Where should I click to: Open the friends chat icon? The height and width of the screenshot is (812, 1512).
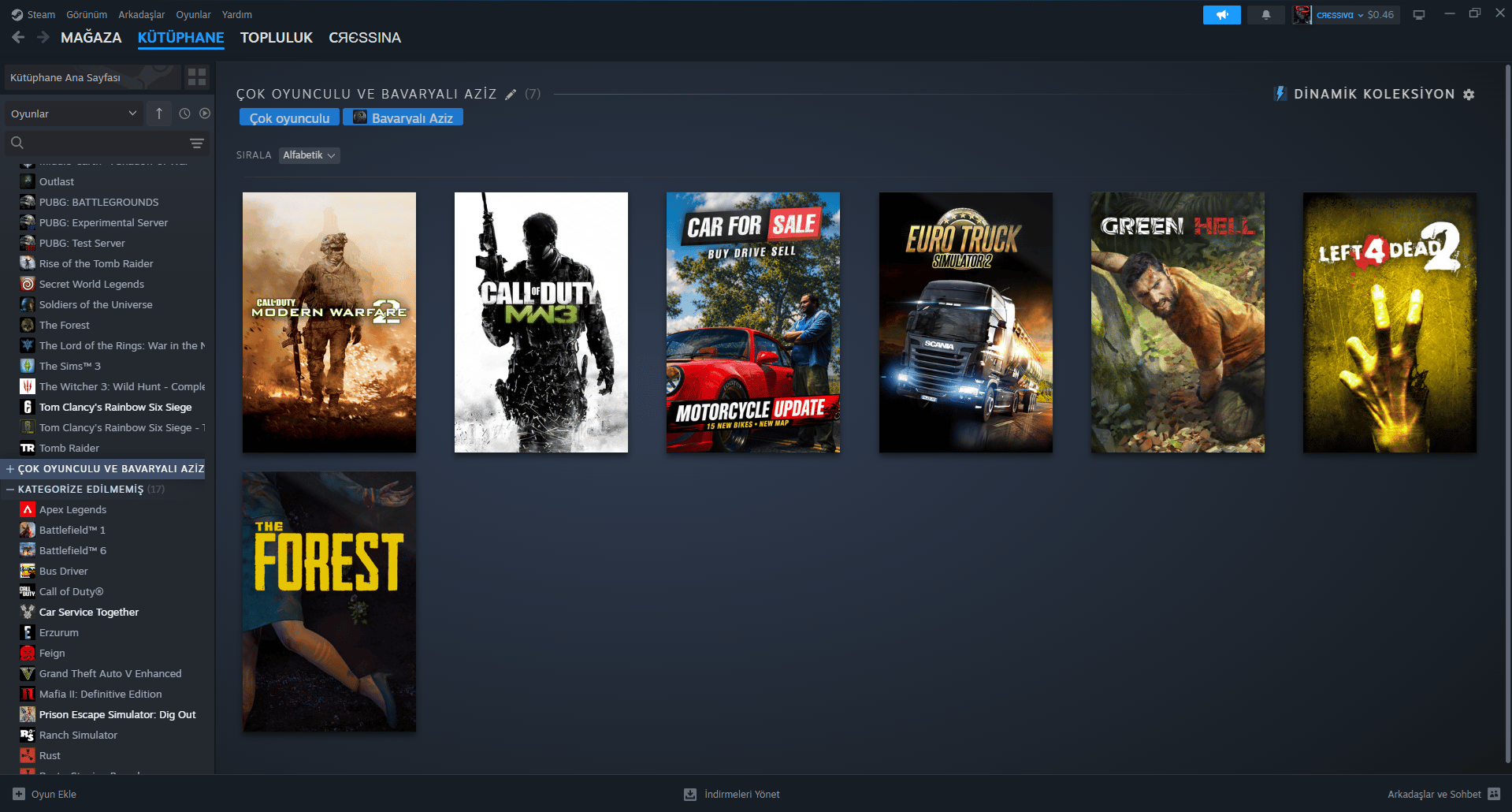[x=1495, y=794]
